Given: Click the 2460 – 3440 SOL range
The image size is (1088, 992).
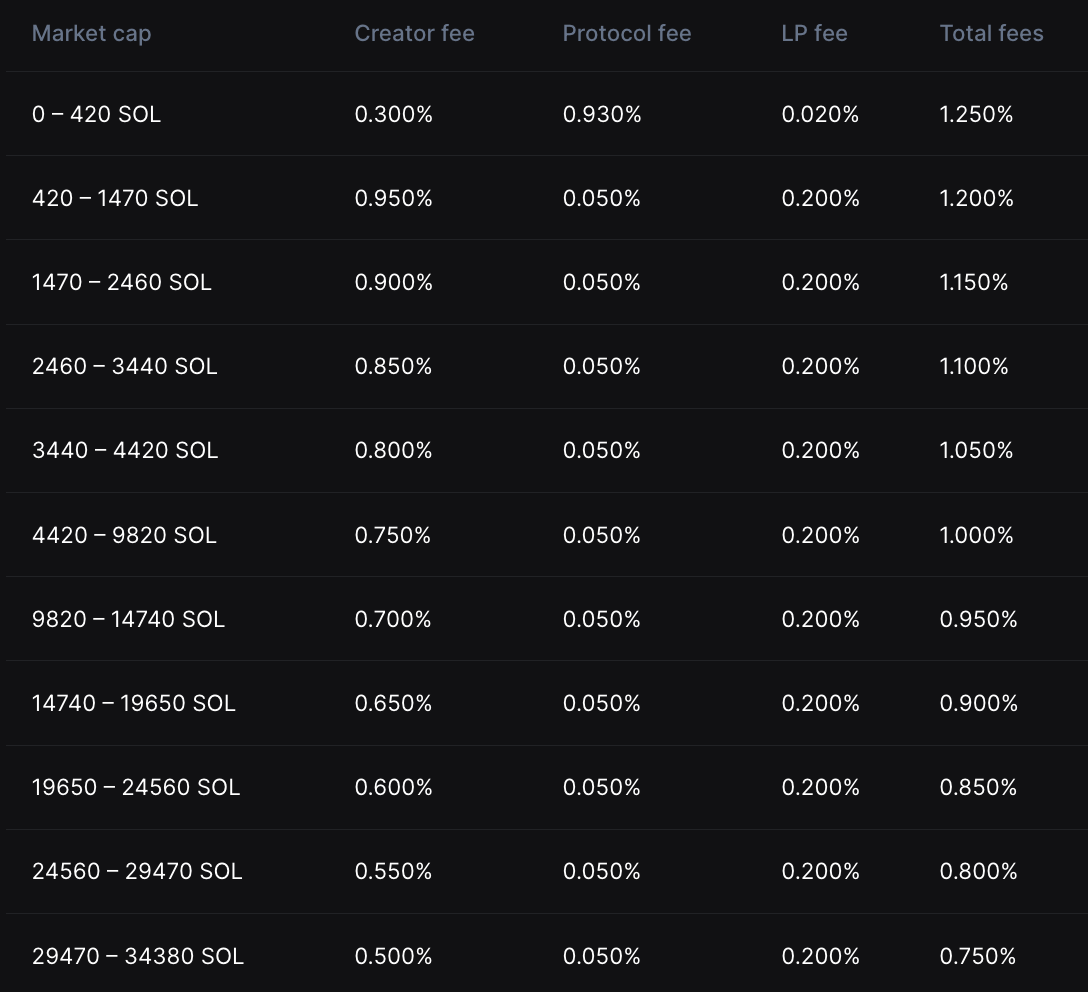Looking at the screenshot, I should [124, 367].
